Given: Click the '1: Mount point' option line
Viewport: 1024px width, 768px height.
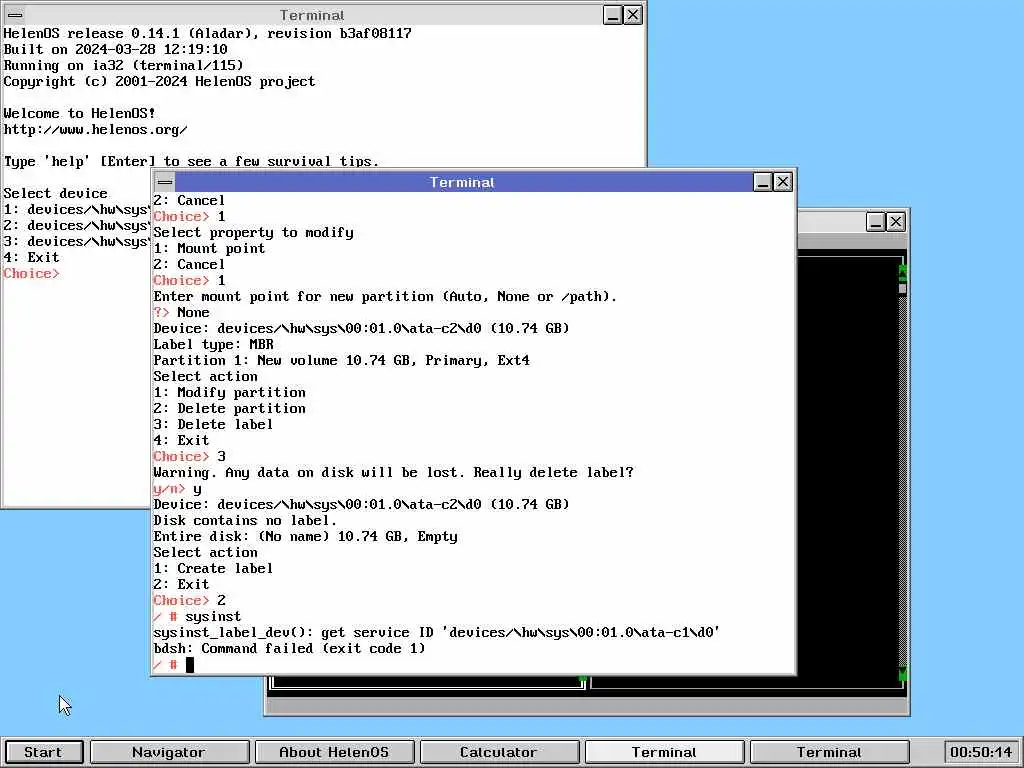Looking at the screenshot, I should pos(209,249).
